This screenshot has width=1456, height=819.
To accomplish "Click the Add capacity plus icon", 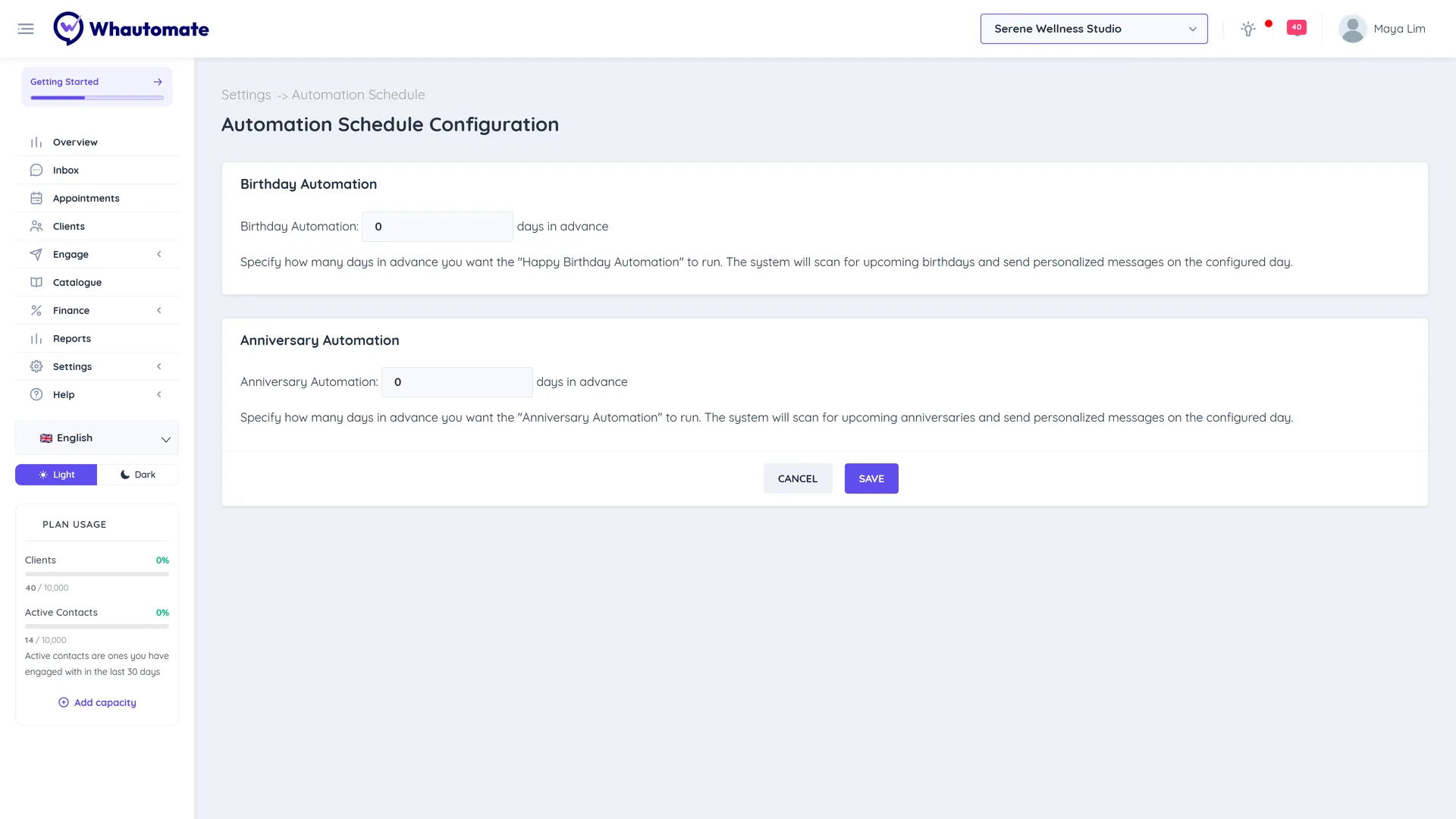I will (64, 702).
